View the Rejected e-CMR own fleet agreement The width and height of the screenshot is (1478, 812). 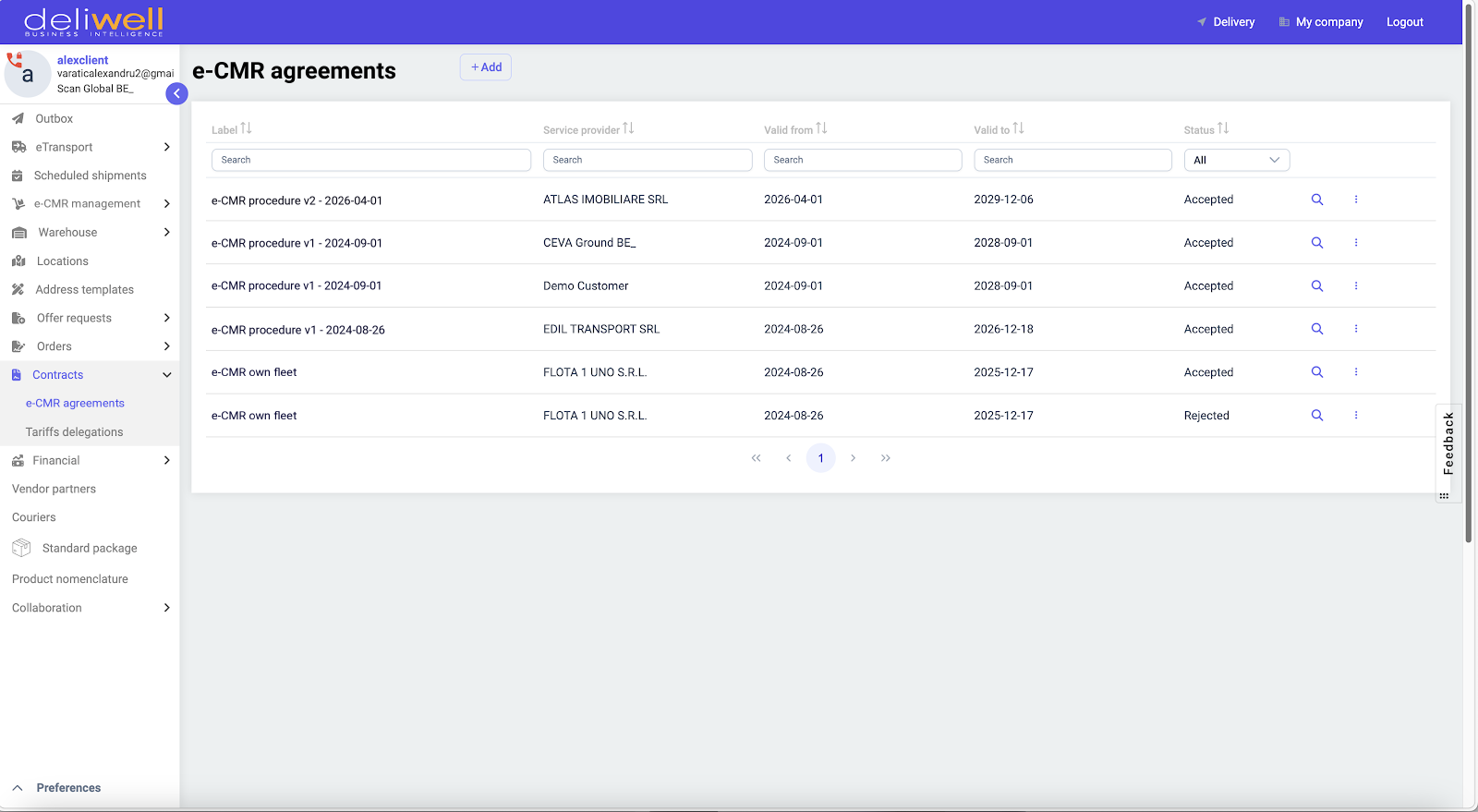coord(1317,416)
